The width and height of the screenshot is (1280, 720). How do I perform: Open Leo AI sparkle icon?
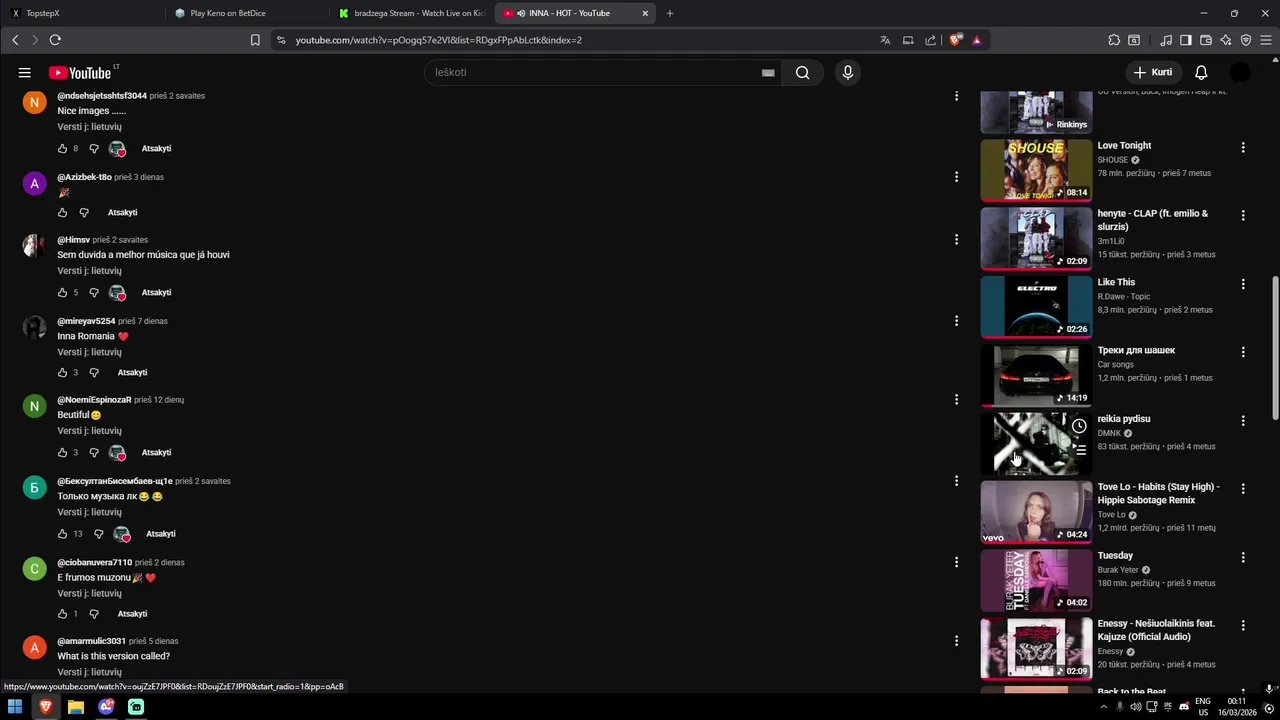coord(1226,40)
